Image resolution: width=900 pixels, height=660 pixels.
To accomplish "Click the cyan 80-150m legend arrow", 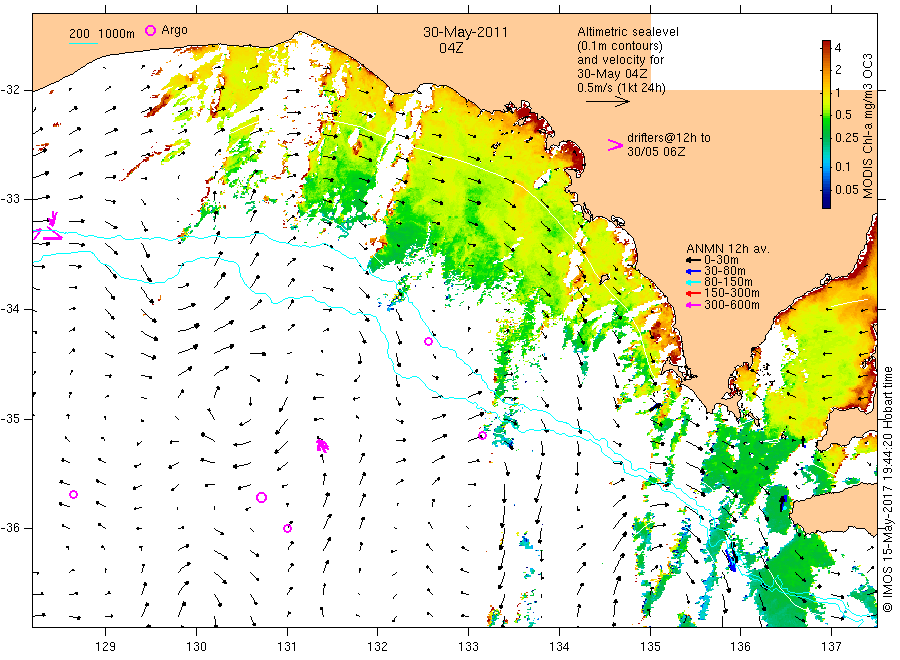I will (694, 282).
